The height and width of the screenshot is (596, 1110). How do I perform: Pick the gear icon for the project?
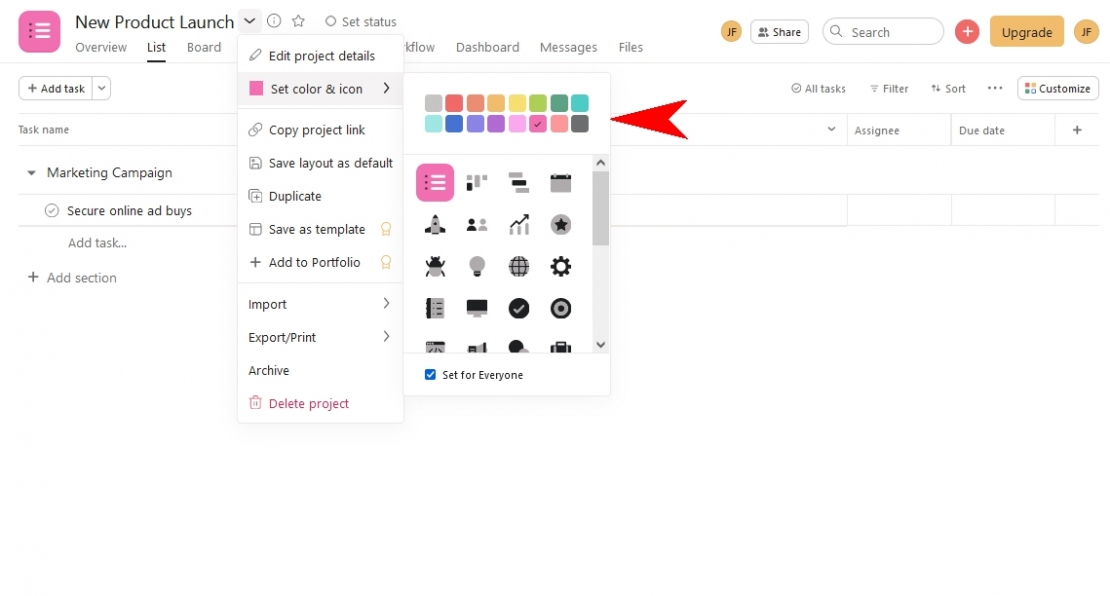point(560,266)
